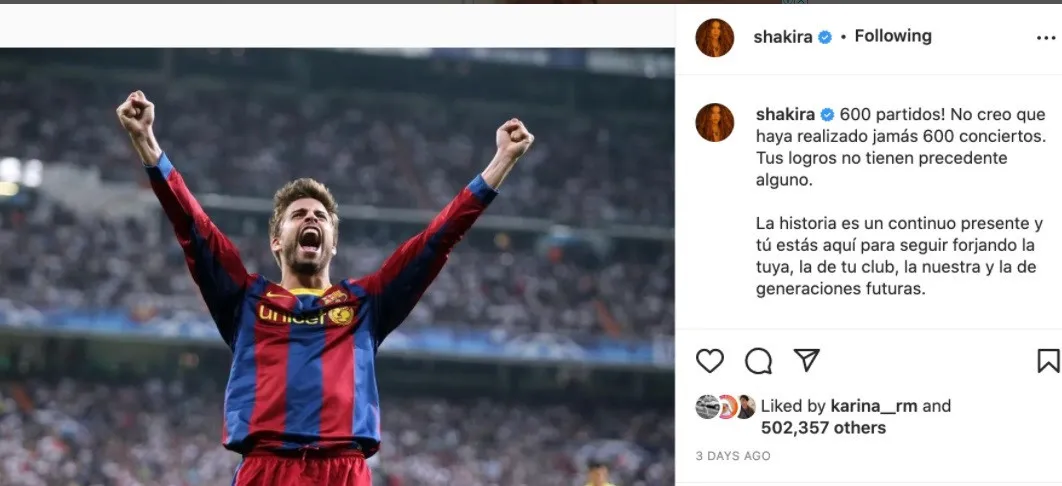The height and width of the screenshot is (486, 1062).
Task: Open the third liker's profile avatar
Action: tap(745, 406)
